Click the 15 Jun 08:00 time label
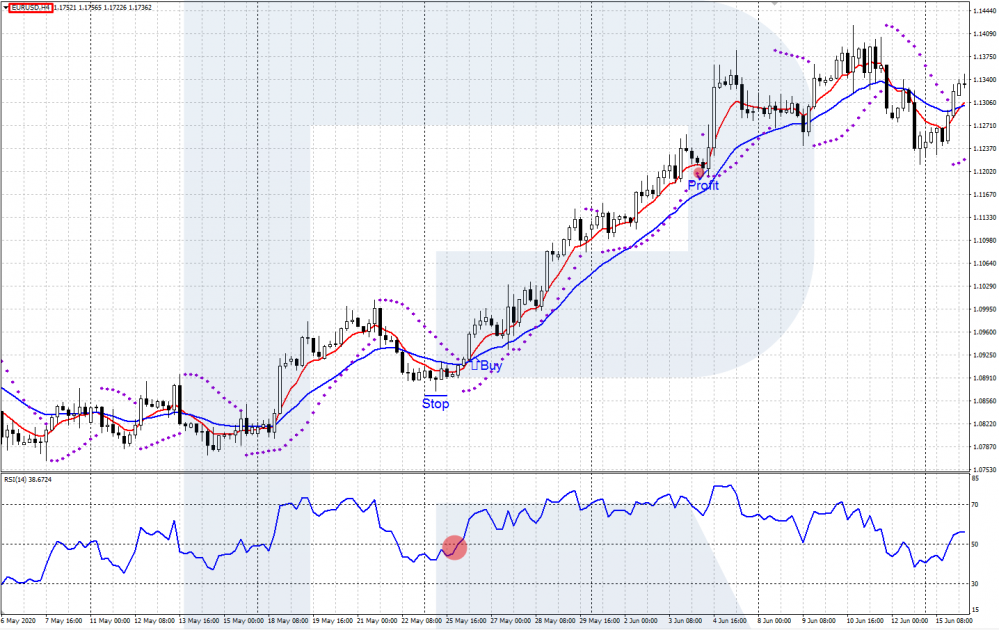 coord(954,620)
